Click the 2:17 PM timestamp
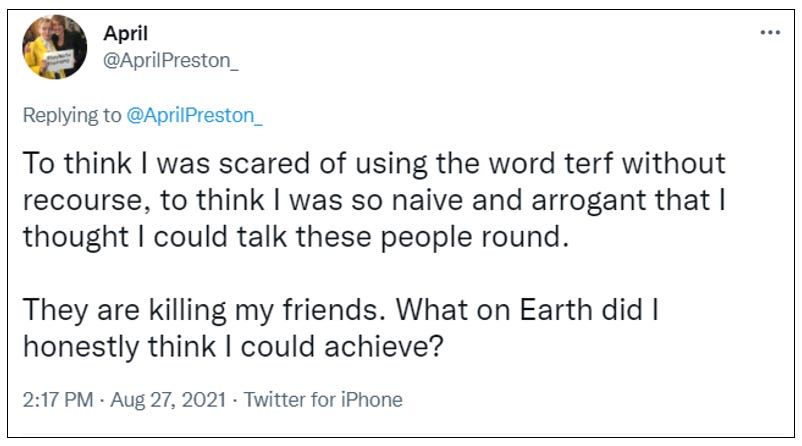Viewport: 802px width, 446px height. click(56, 400)
